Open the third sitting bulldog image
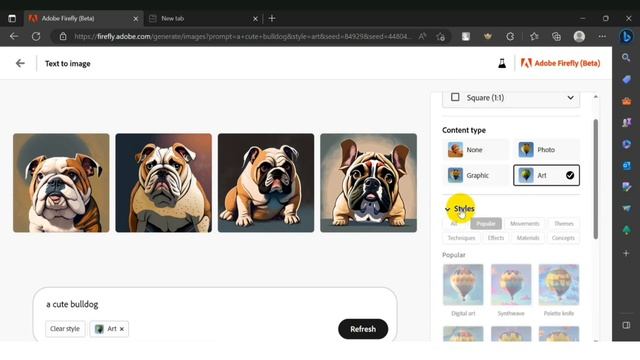Viewport: 640px width, 360px height. tap(266, 183)
